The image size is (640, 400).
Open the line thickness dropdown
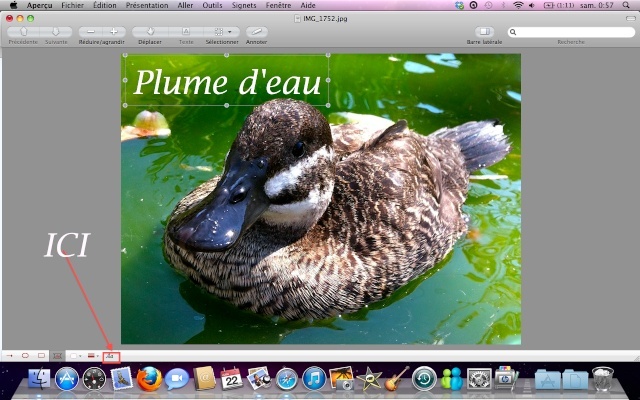(93, 356)
